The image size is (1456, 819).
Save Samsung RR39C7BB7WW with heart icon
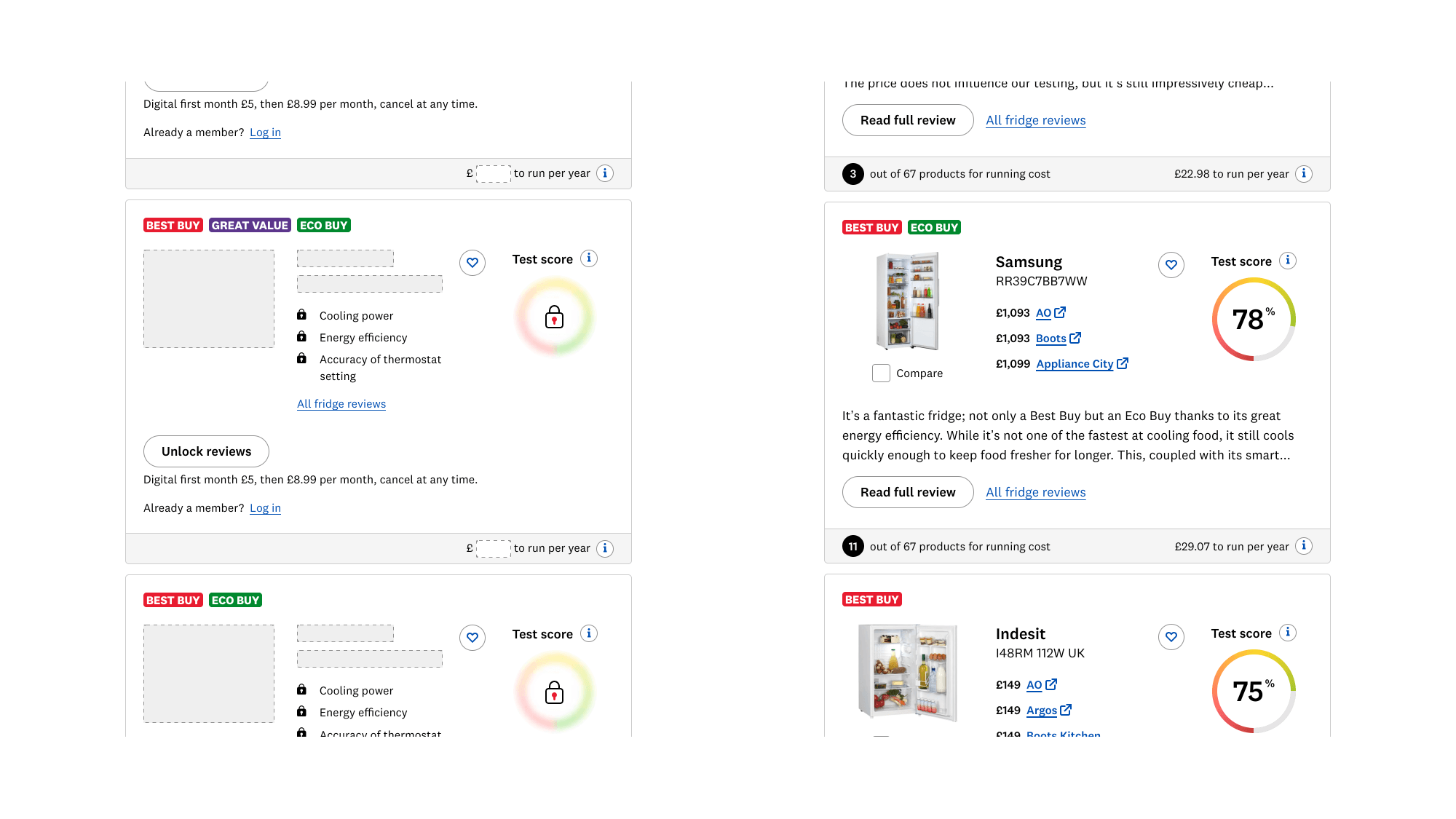[1171, 264]
